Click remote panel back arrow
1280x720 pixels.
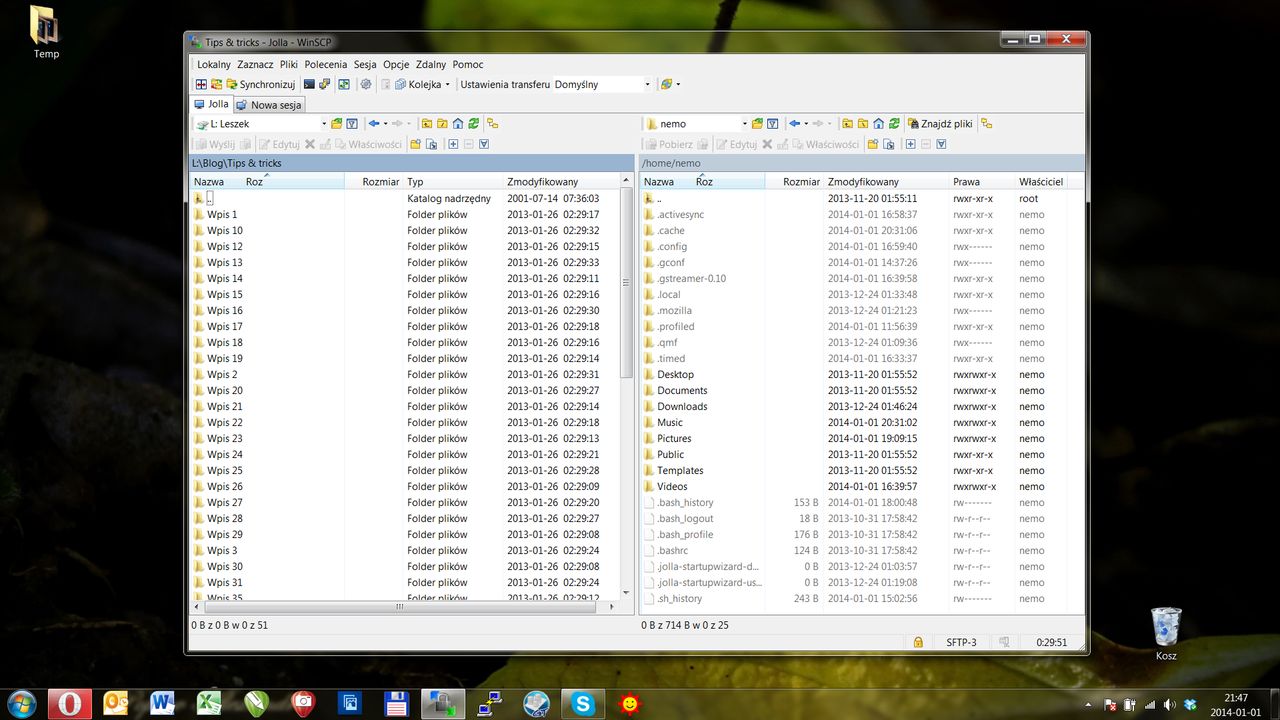tap(795, 124)
